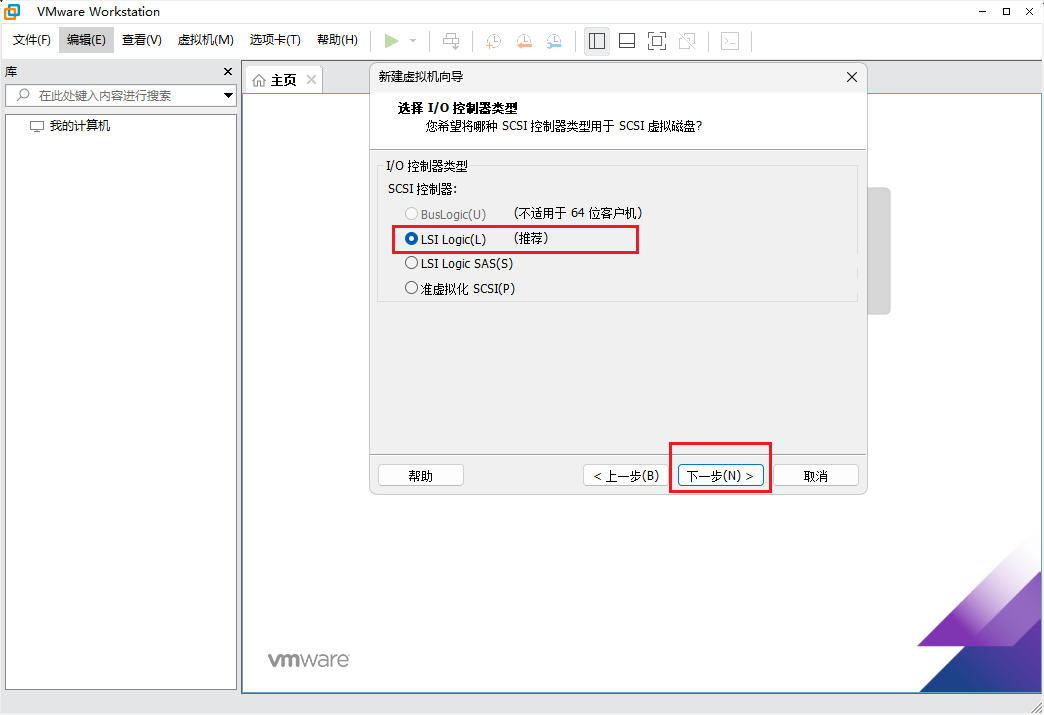Select the 准虚拟化 SCSI(P) radio button
This screenshot has width=1044, height=715.
[411, 288]
